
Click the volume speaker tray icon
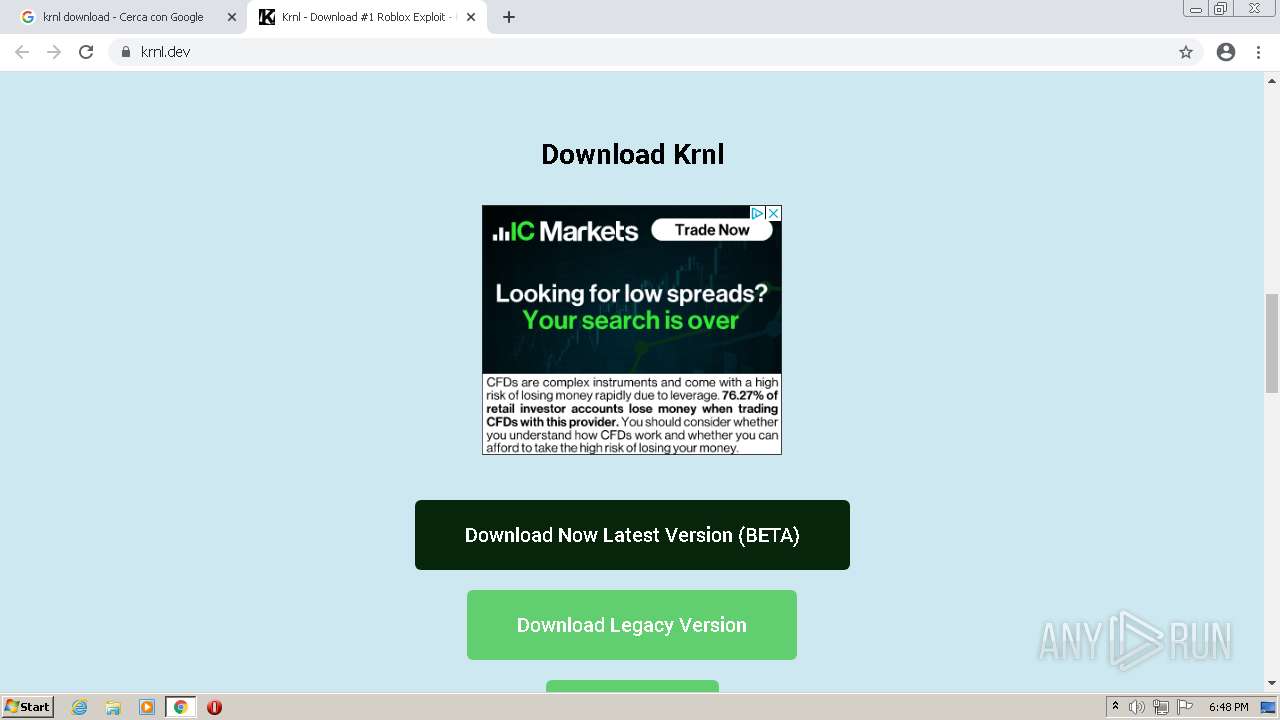tap(1137, 707)
